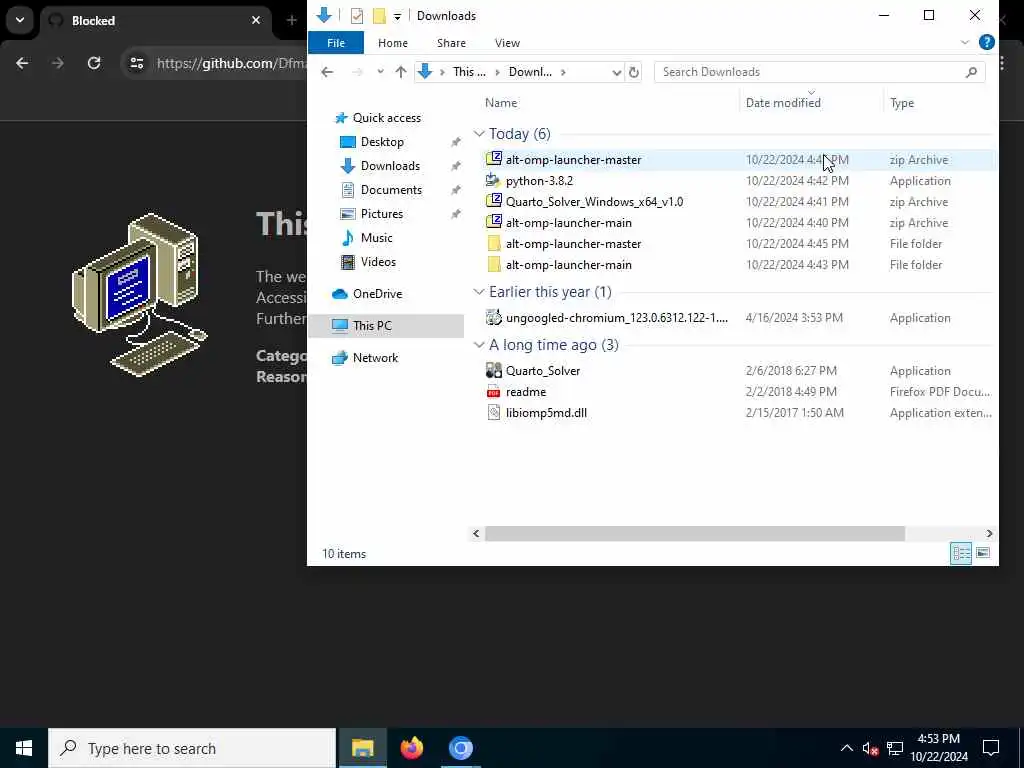The width and height of the screenshot is (1024, 768).
Task: Click the taskbar search box
Action: 192,748
